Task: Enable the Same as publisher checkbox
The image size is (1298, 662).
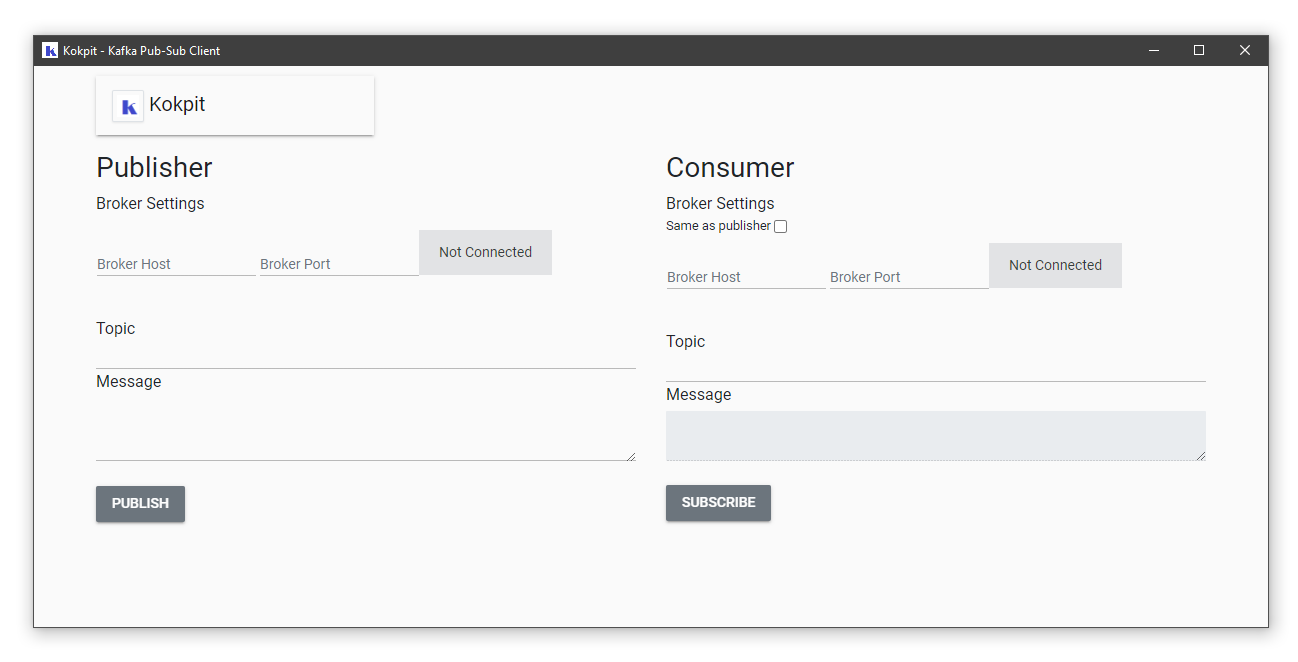Action: point(781,227)
